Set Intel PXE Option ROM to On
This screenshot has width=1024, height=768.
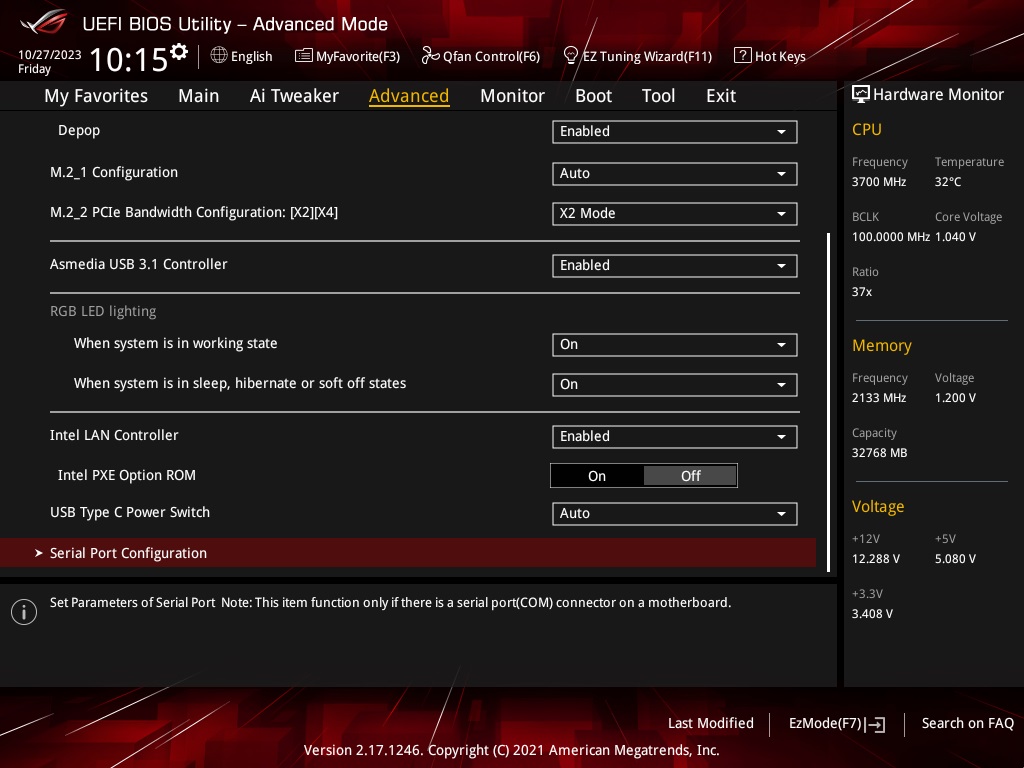tap(597, 476)
